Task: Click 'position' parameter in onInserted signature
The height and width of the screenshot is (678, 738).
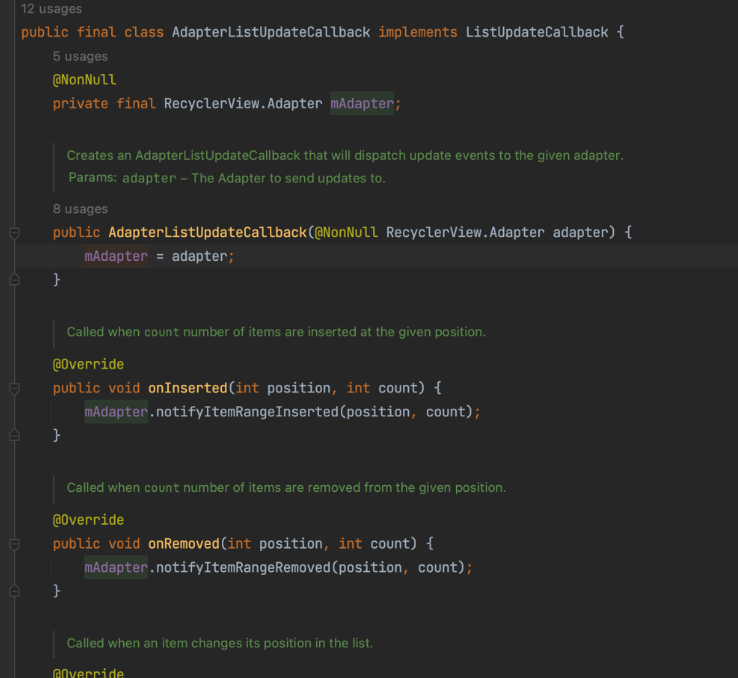Action: coord(298,388)
